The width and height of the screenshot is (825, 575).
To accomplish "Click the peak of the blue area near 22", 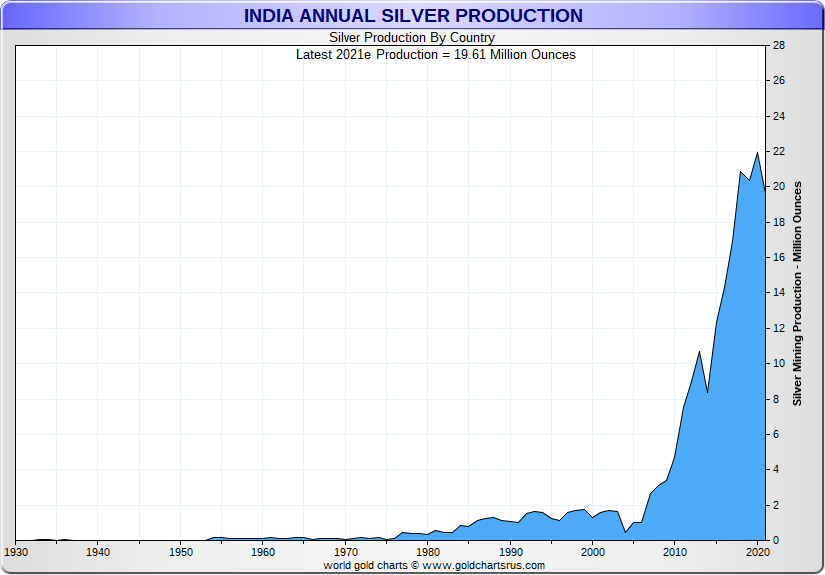I will pyautogui.click(x=758, y=153).
